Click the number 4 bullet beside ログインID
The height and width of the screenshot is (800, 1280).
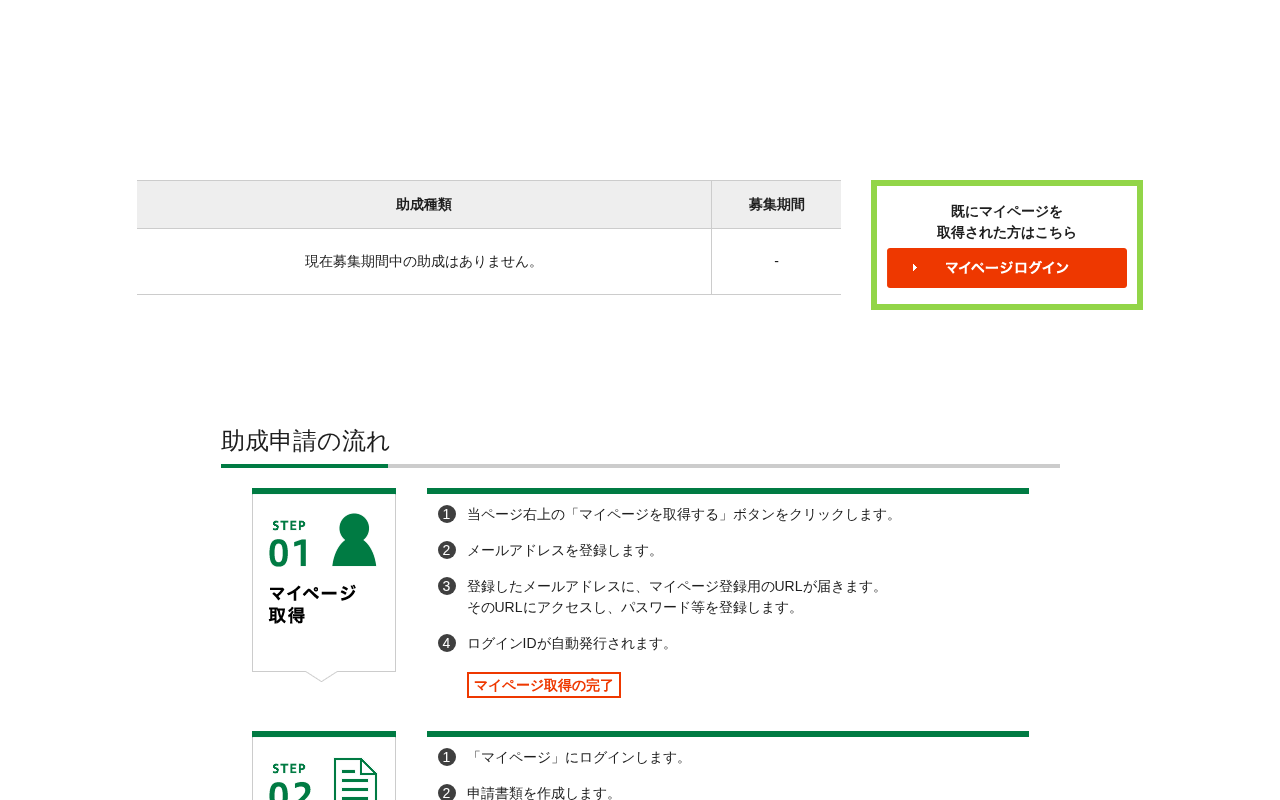[x=447, y=643]
